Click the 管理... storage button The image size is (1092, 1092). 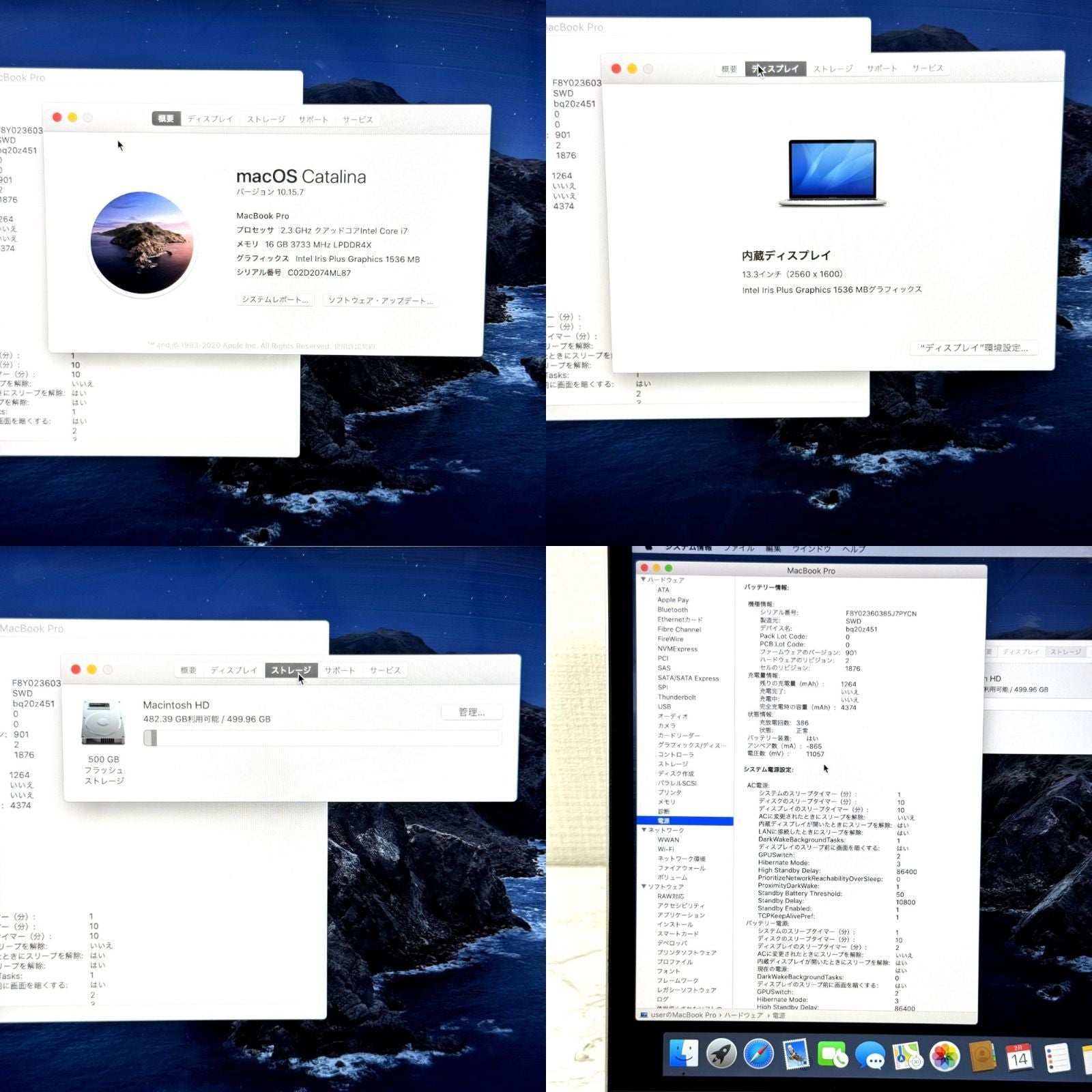click(472, 712)
